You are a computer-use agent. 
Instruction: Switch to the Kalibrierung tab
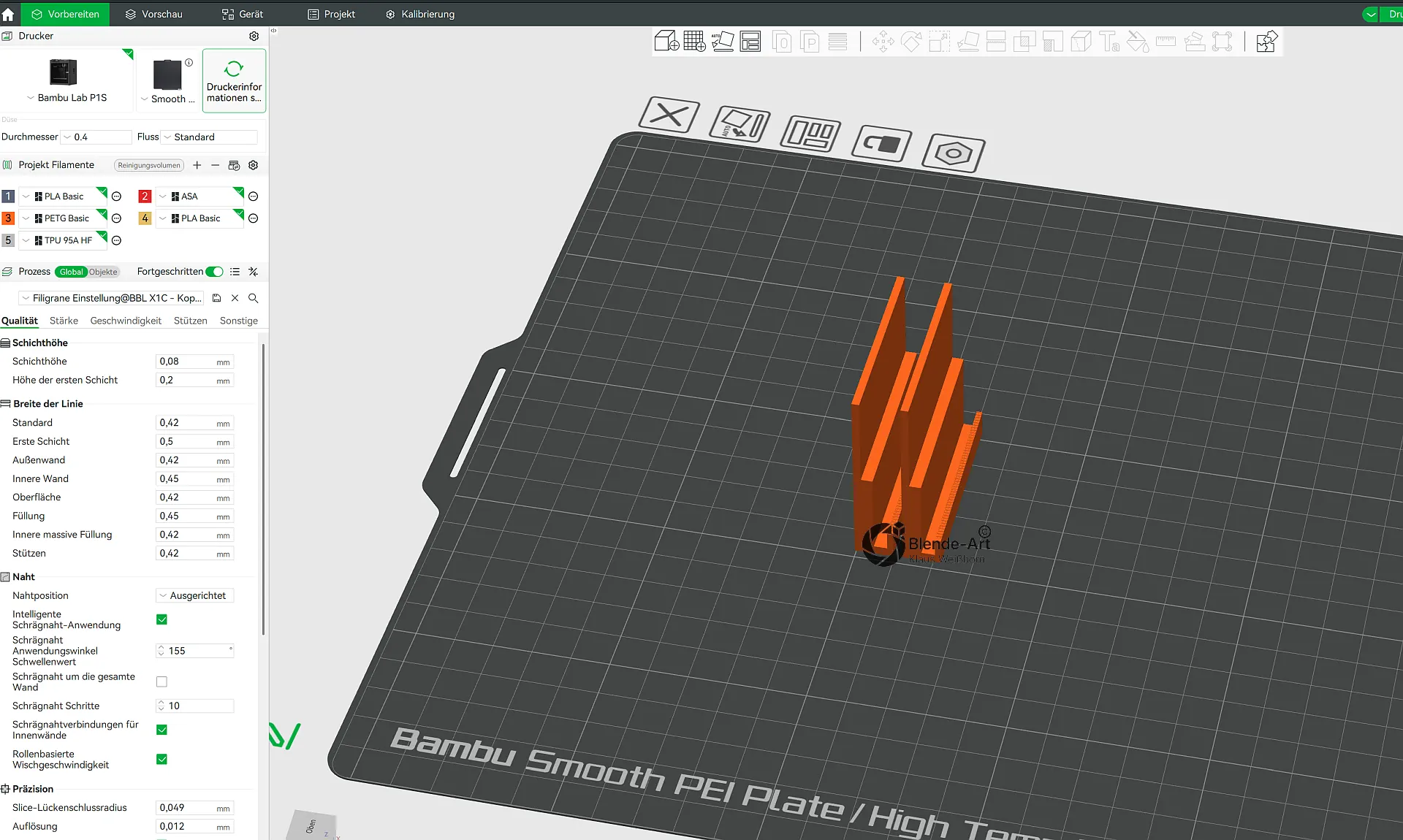[420, 14]
